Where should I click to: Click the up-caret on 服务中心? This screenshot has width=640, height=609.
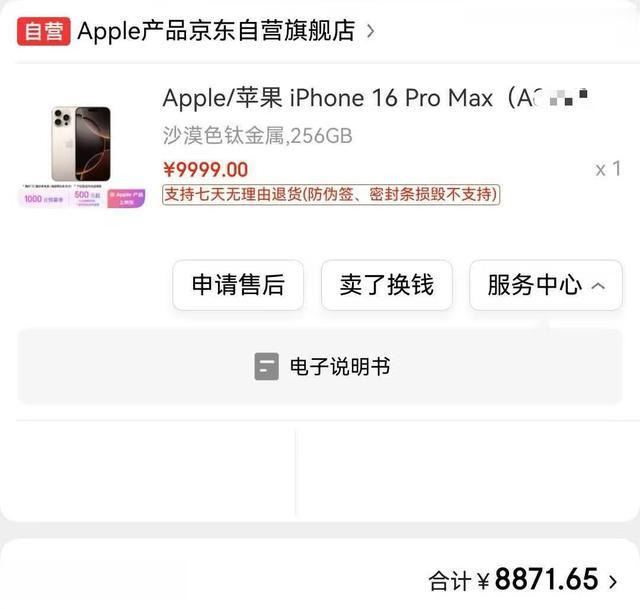point(598,286)
